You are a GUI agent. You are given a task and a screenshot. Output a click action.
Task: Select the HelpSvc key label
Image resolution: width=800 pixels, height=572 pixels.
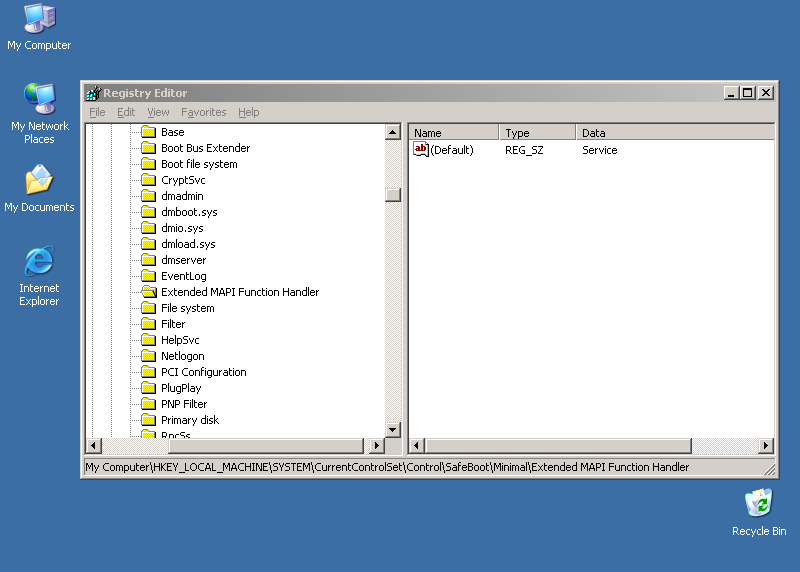pos(180,340)
